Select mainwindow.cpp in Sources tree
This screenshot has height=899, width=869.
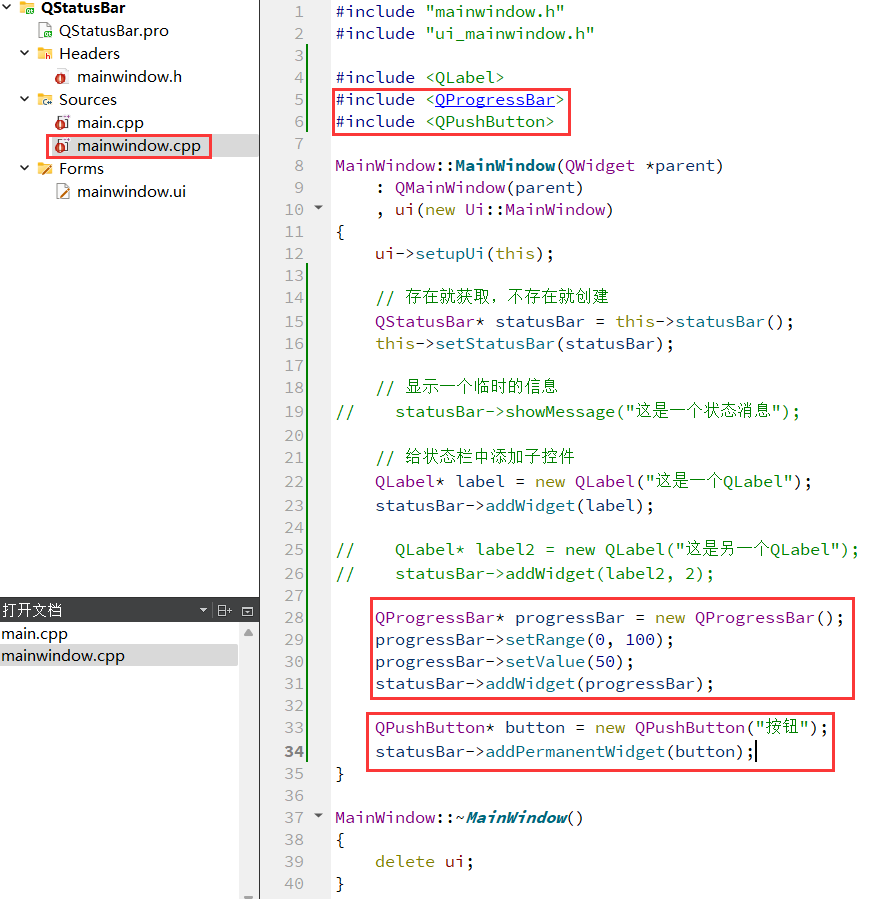point(139,146)
